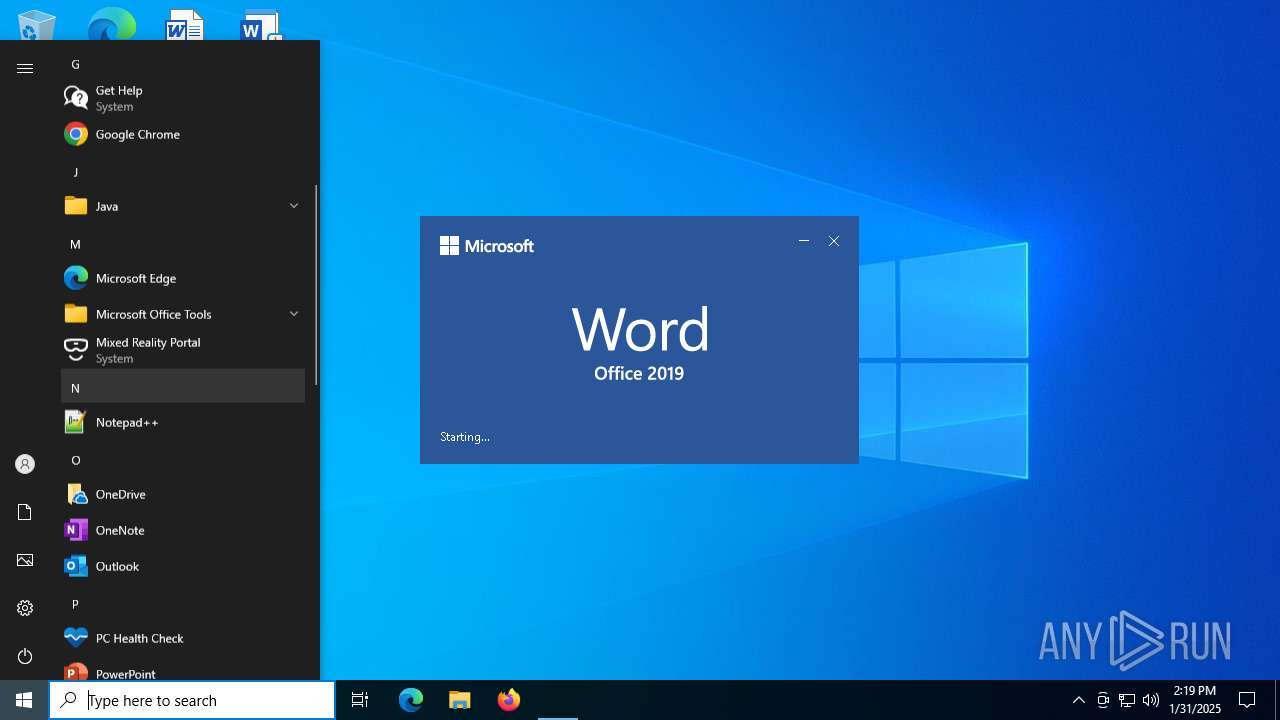Open Firefox from the taskbar
The image size is (1280, 720).
(509, 700)
